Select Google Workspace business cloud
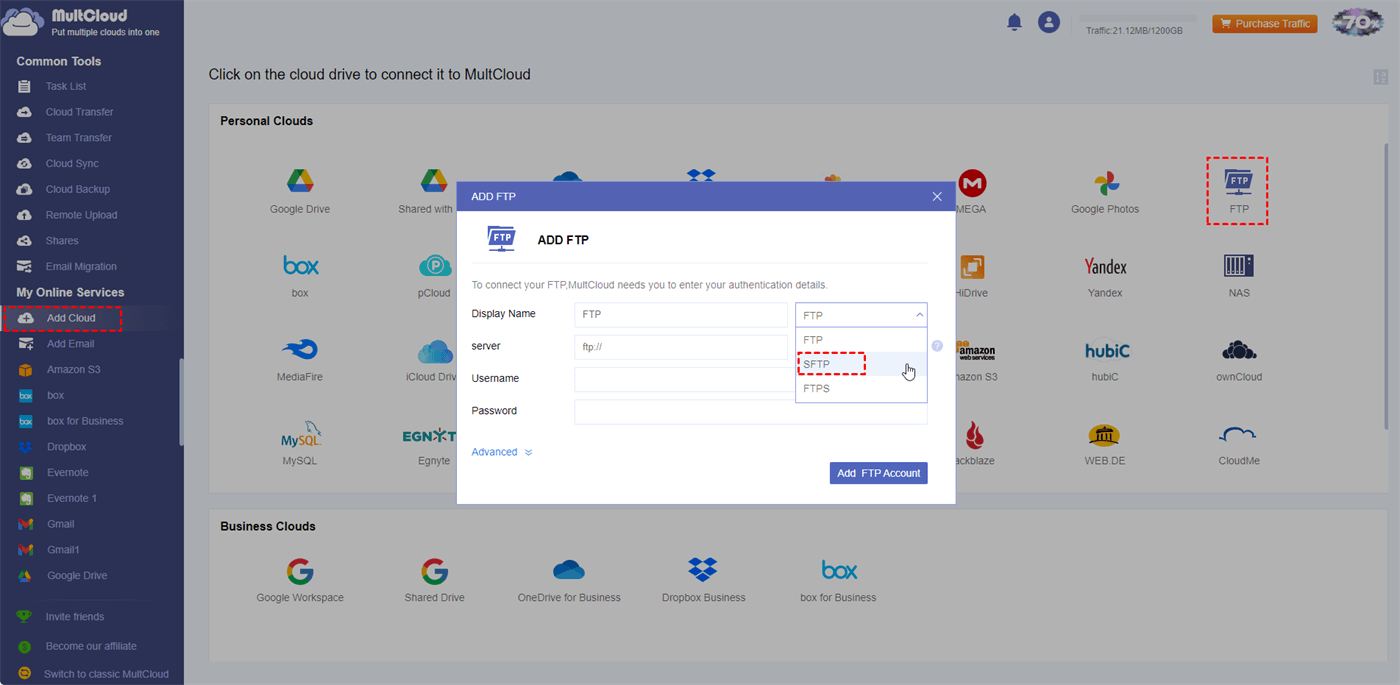This screenshot has width=1400, height=685. click(x=300, y=571)
